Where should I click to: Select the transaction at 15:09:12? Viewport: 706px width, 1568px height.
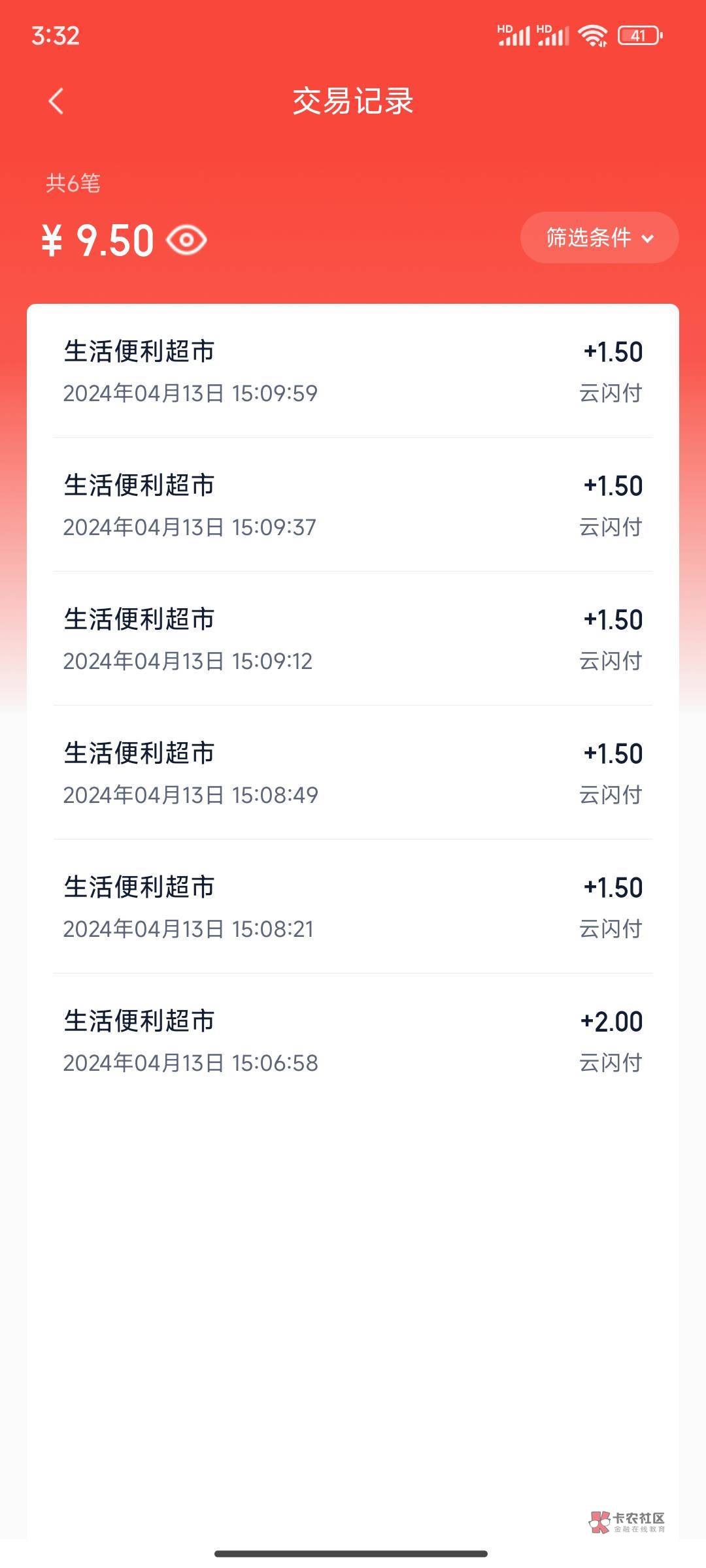tap(353, 639)
